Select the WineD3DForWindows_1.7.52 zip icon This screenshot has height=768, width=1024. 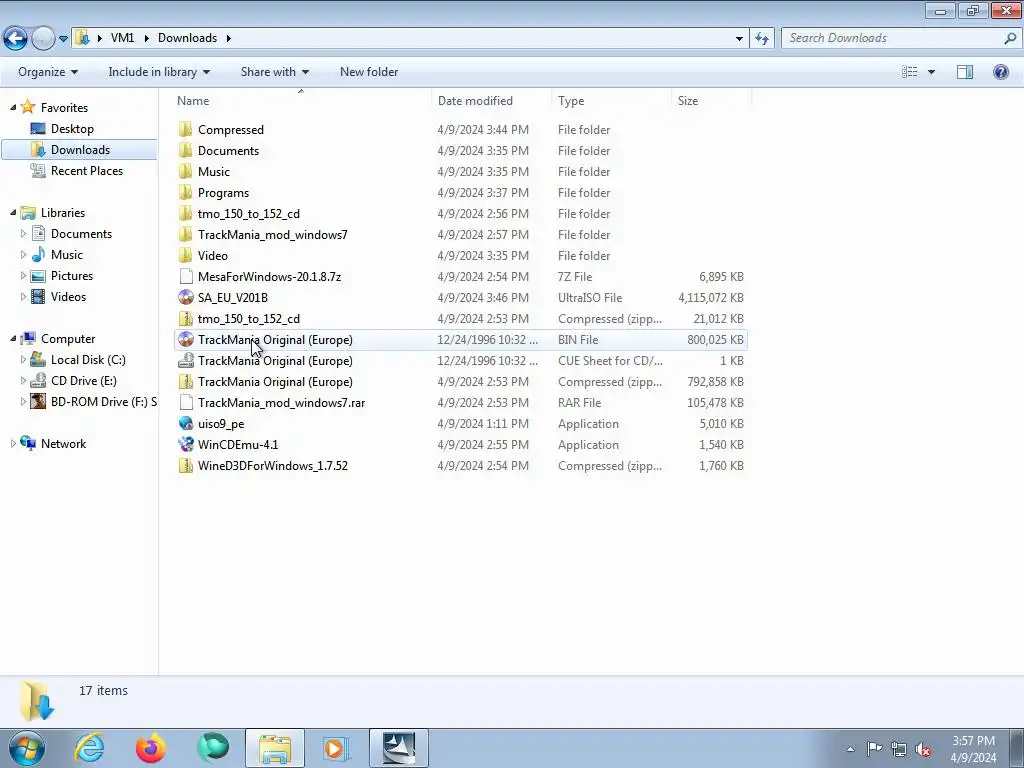185,465
